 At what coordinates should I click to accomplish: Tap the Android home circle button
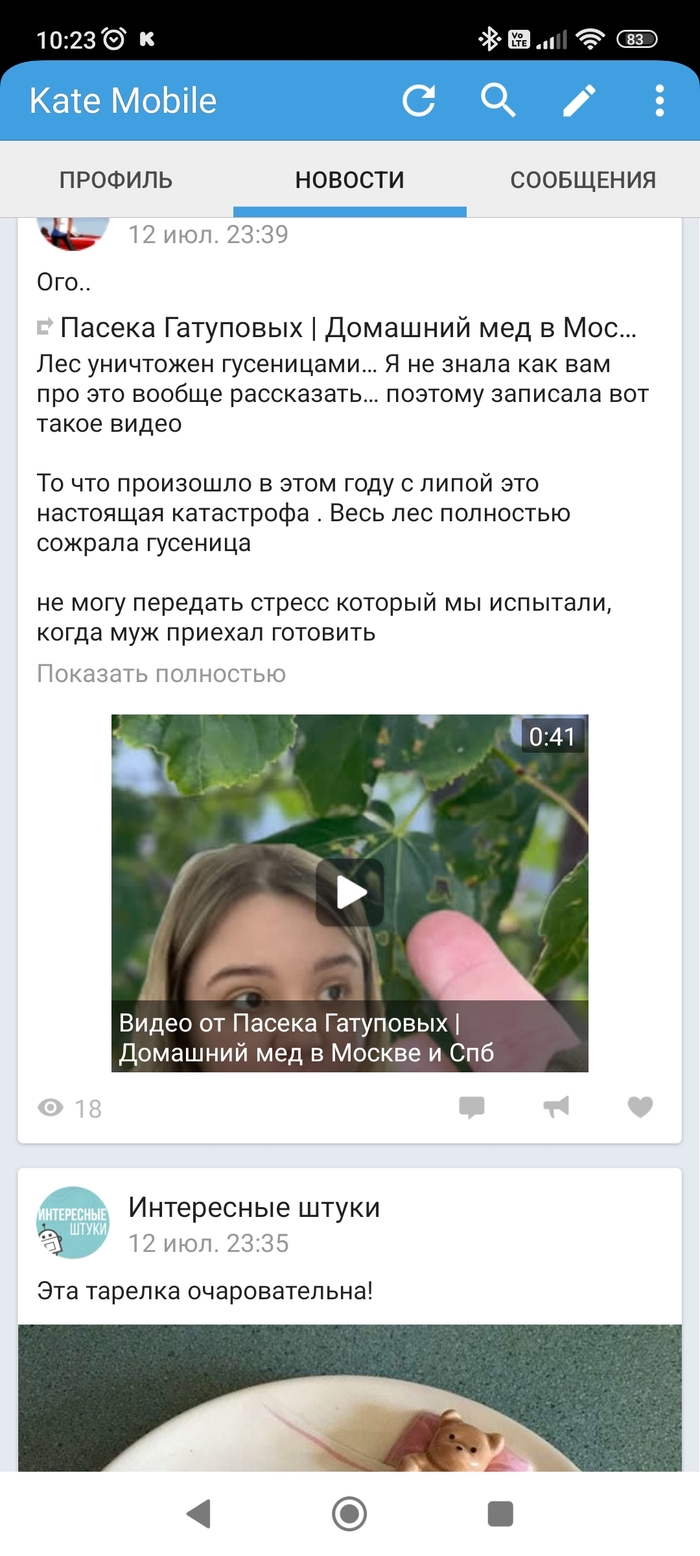[349, 1513]
